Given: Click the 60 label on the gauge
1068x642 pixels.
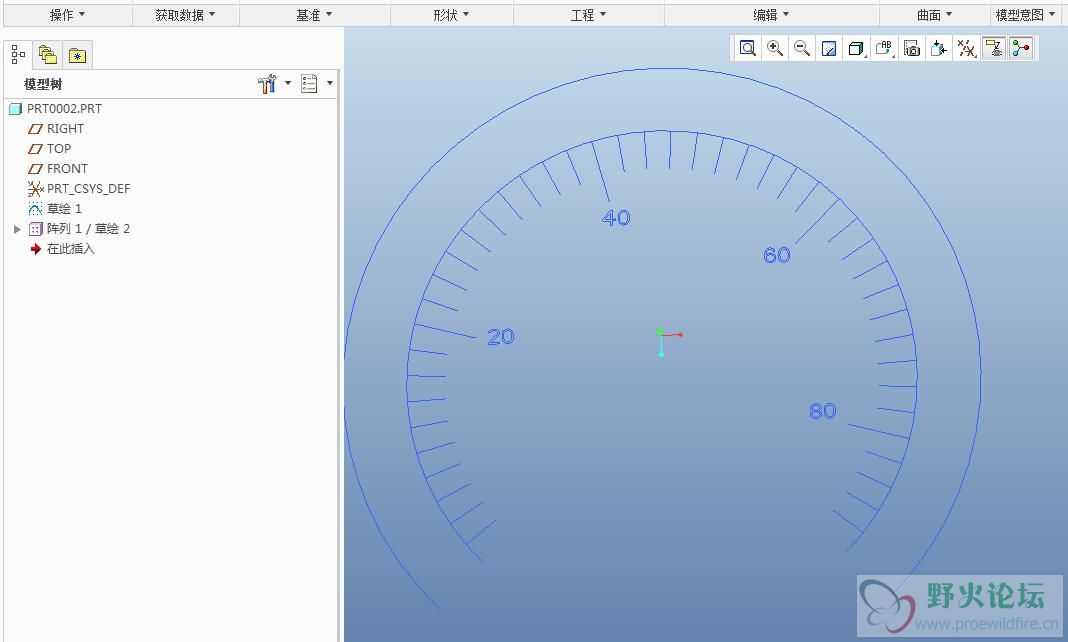Looking at the screenshot, I should tap(776, 255).
